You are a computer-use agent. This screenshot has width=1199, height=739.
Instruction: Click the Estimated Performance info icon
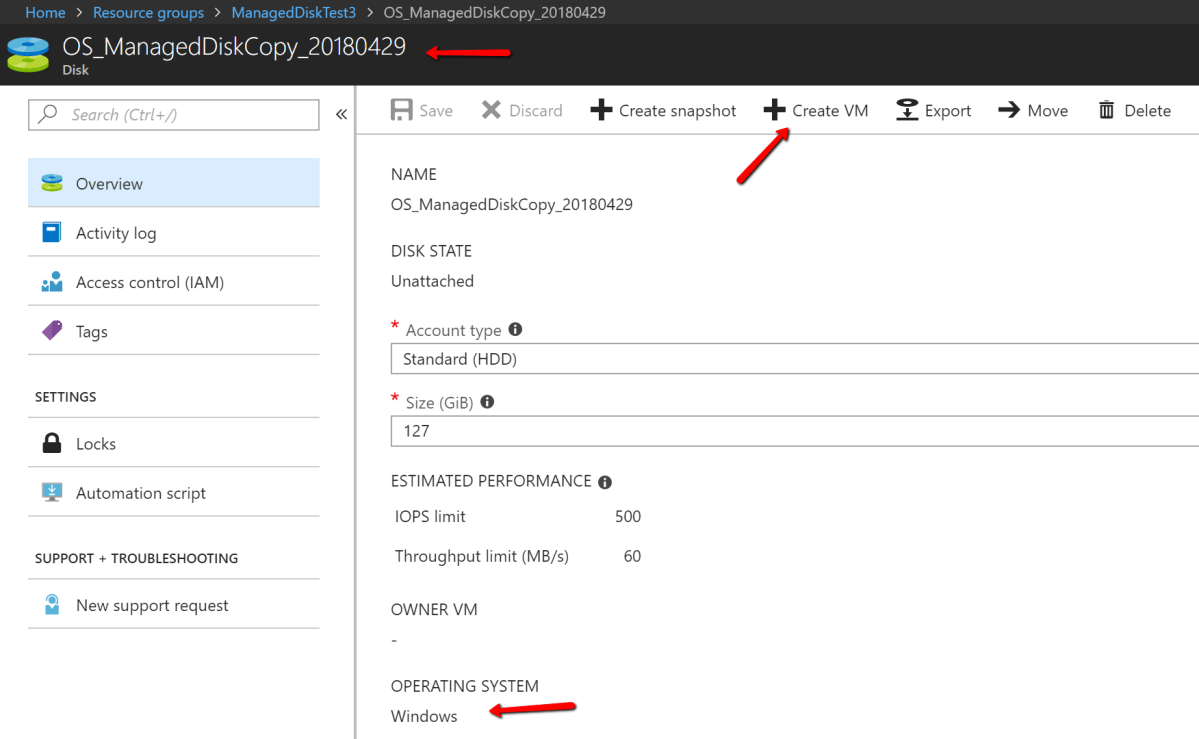click(x=605, y=482)
